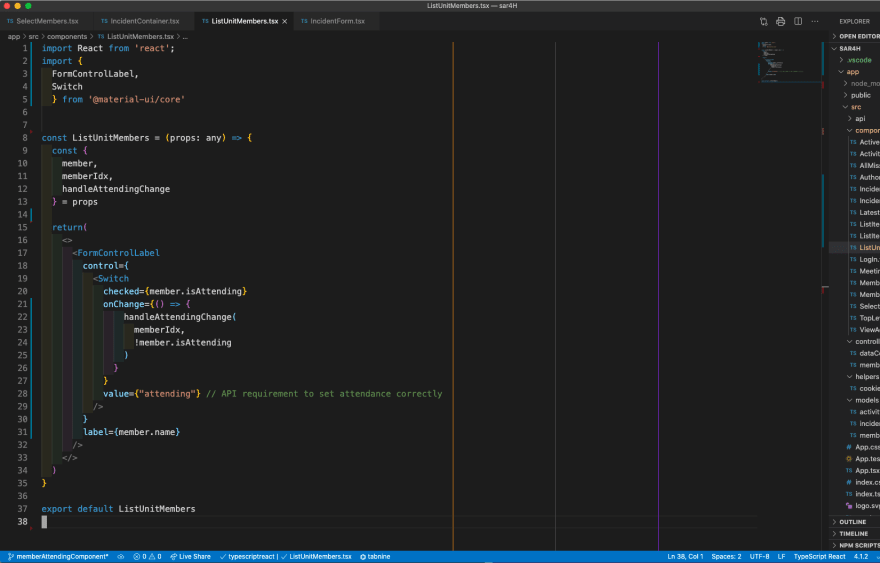Collapse the SAR4H workspace section

(856, 48)
